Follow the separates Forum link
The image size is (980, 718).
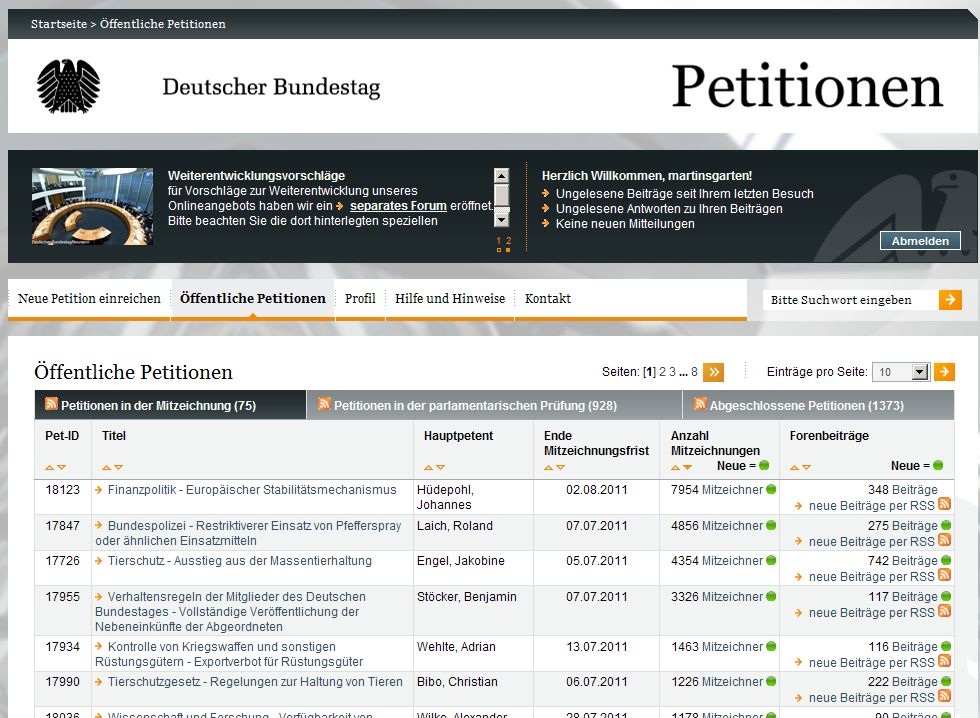click(398, 206)
